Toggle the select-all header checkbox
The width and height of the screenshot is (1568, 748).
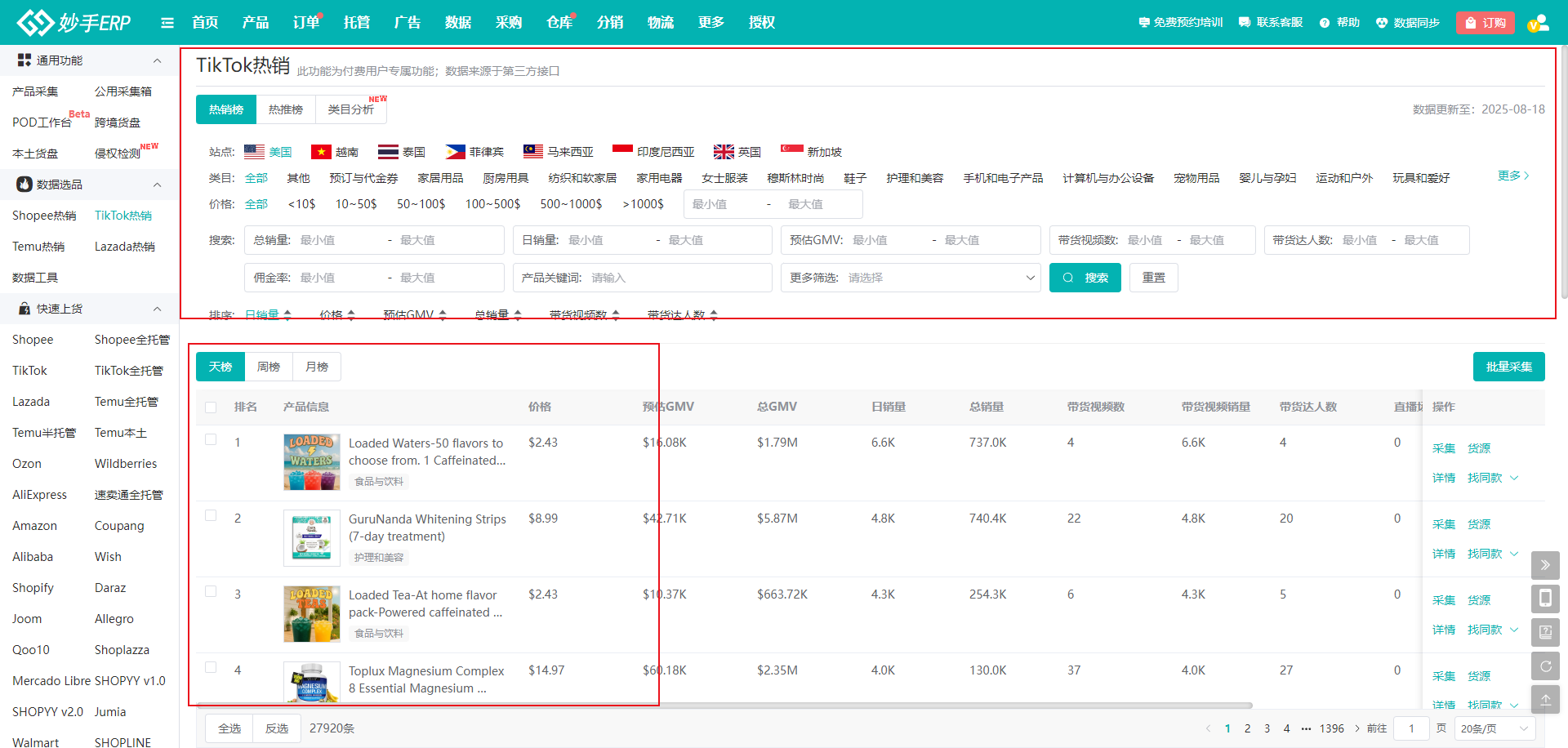[211, 407]
